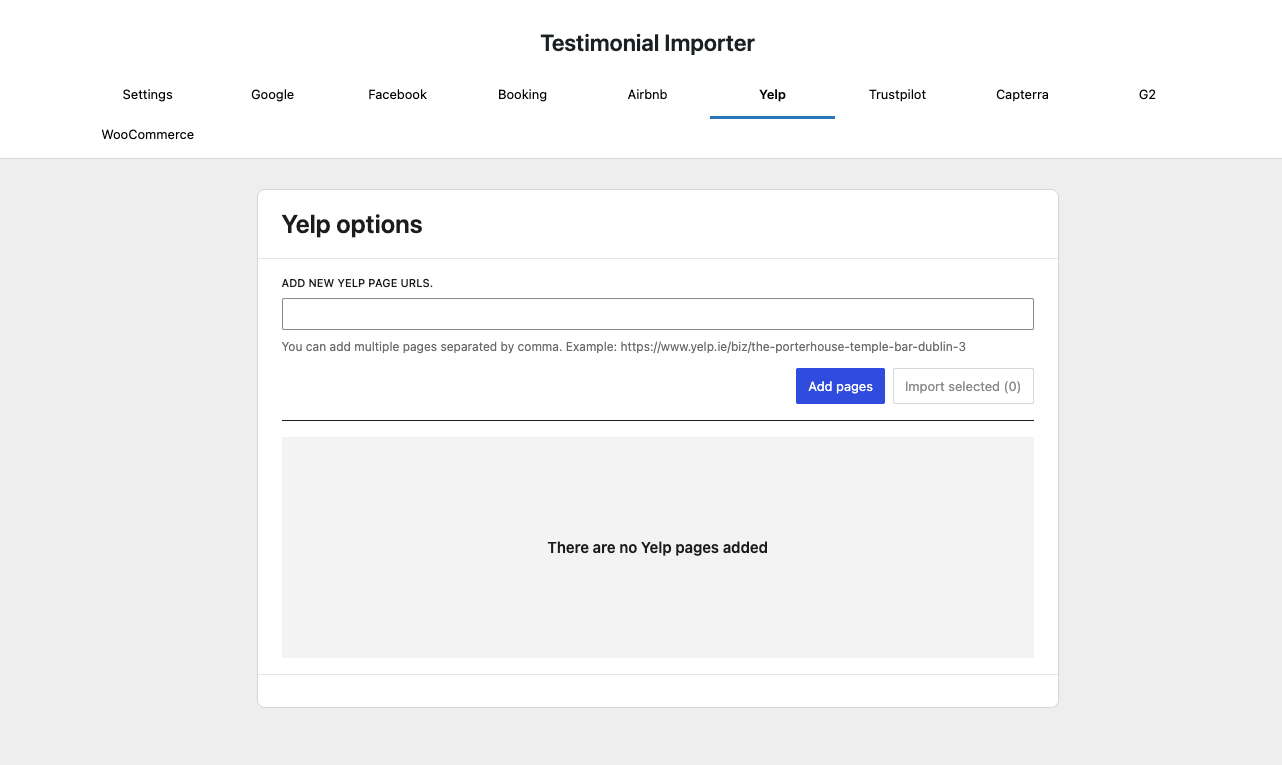Image resolution: width=1282 pixels, height=765 pixels.
Task: Open the Capterra tab
Action: (x=1022, y=95)
